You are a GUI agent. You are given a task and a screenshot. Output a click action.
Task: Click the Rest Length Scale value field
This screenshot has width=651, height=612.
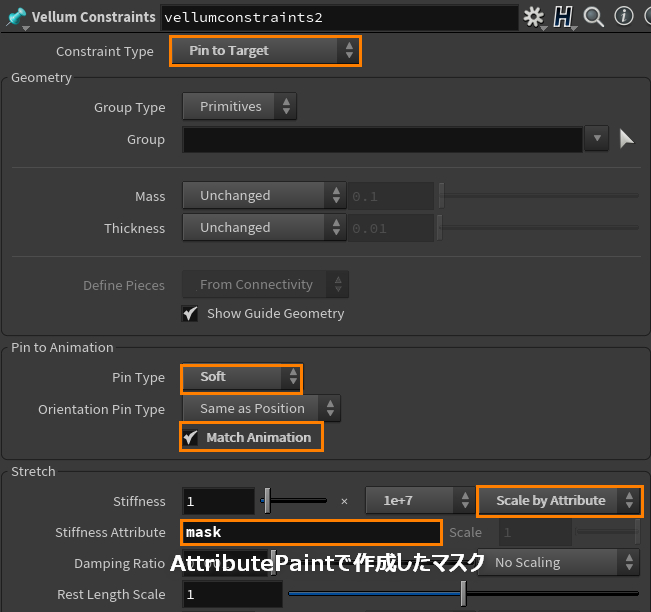pos(232,594)
